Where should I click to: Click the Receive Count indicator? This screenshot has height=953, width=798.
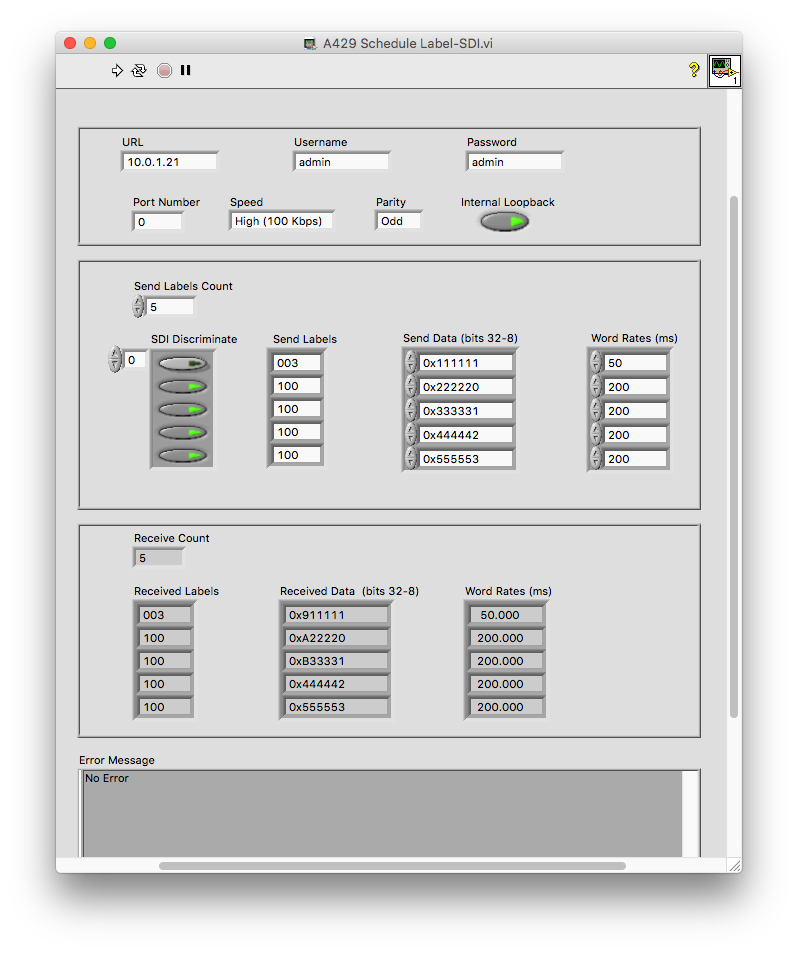(158, 558)
